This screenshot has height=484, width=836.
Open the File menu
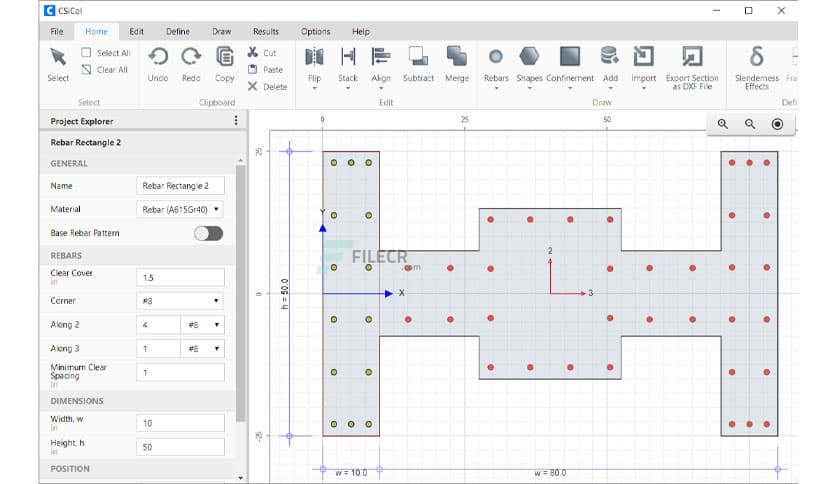(57, 31)
